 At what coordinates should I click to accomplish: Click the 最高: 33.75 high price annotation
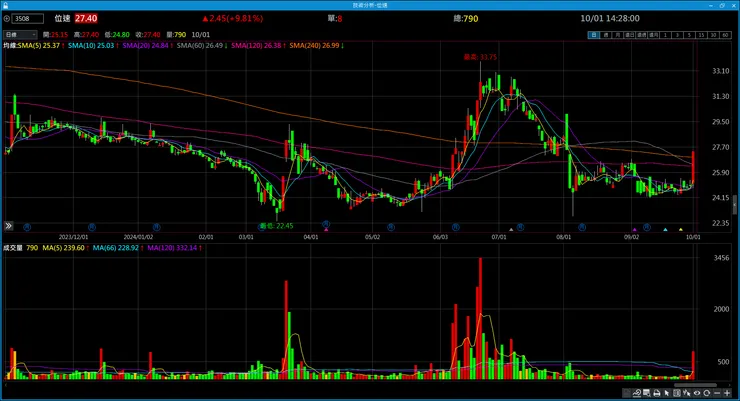point(480,57)
